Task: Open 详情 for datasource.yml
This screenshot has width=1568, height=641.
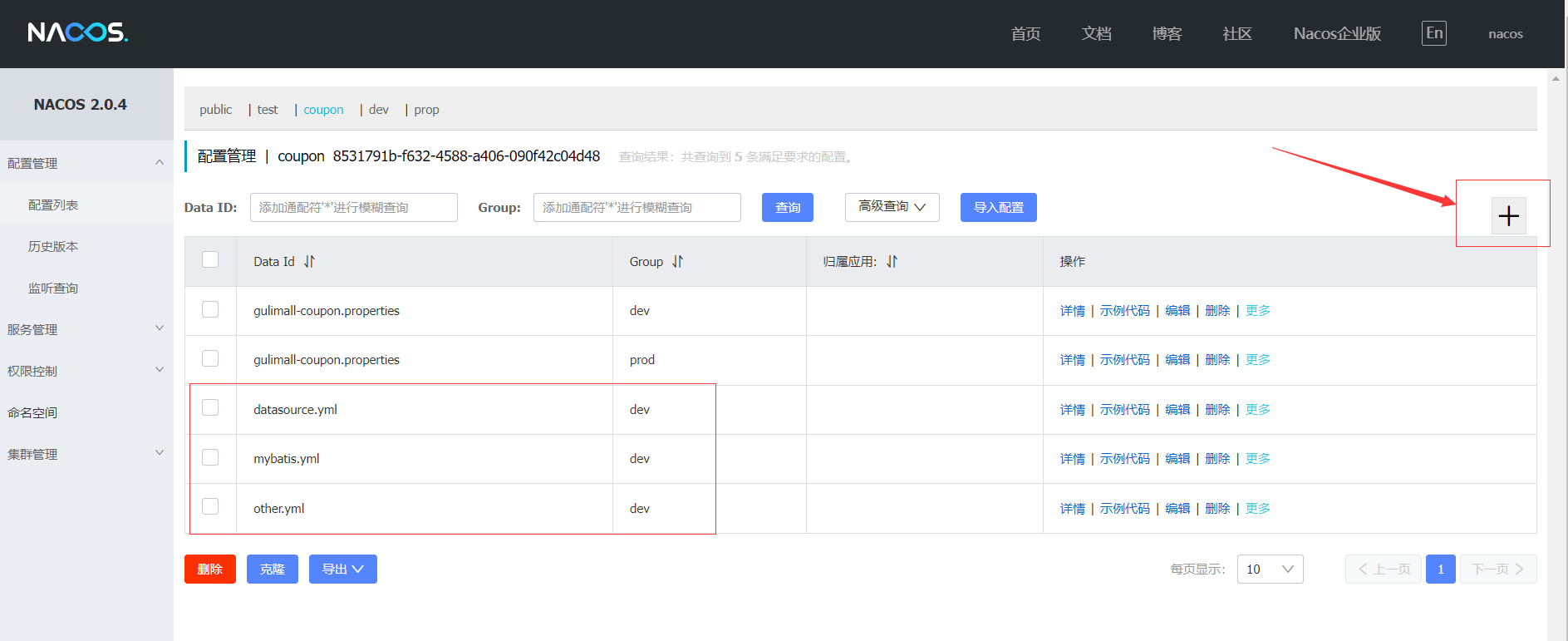Action: point(1072,409)
